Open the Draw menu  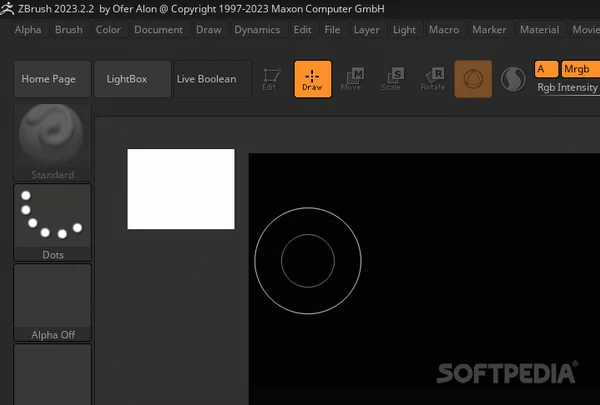coord(209,30)
